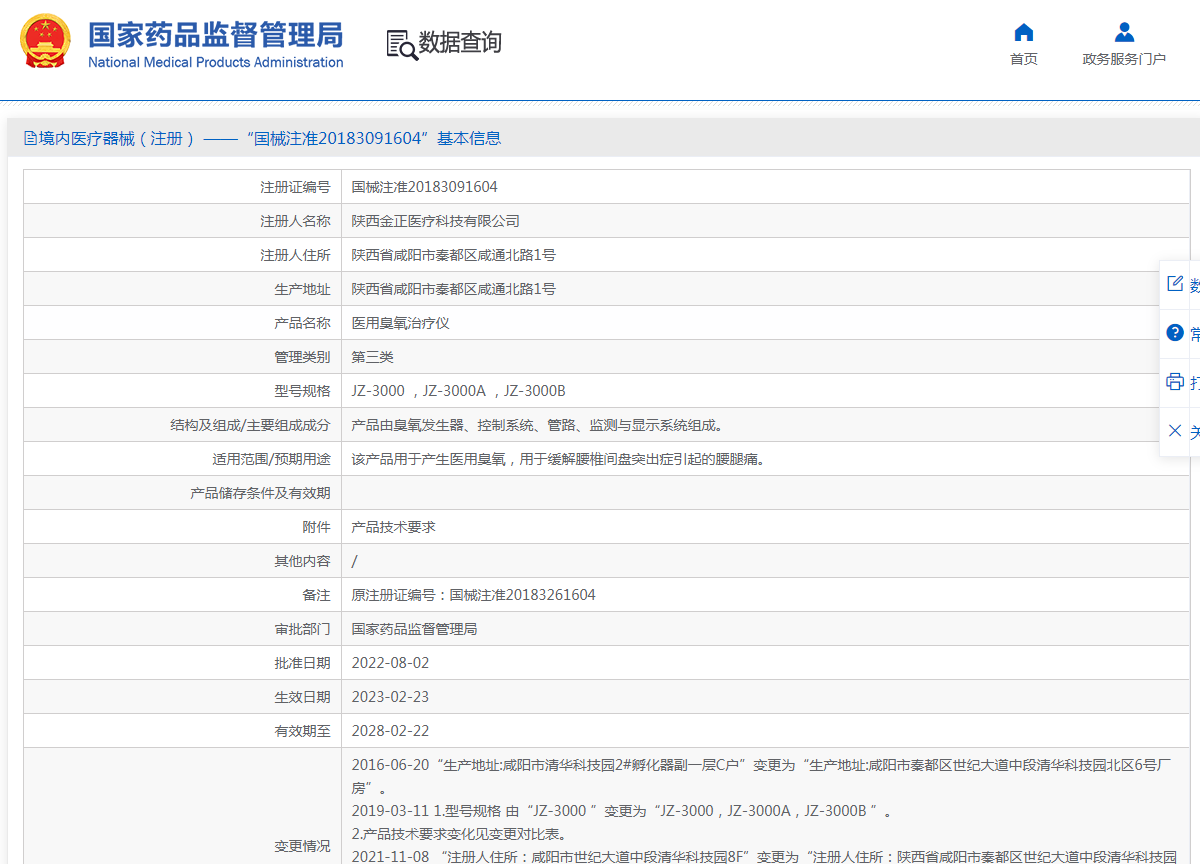This screenshot has height=864, width=1200.
Task: Click the 产品技术要求变化见变更对比表 line
Action: [458, 834]
